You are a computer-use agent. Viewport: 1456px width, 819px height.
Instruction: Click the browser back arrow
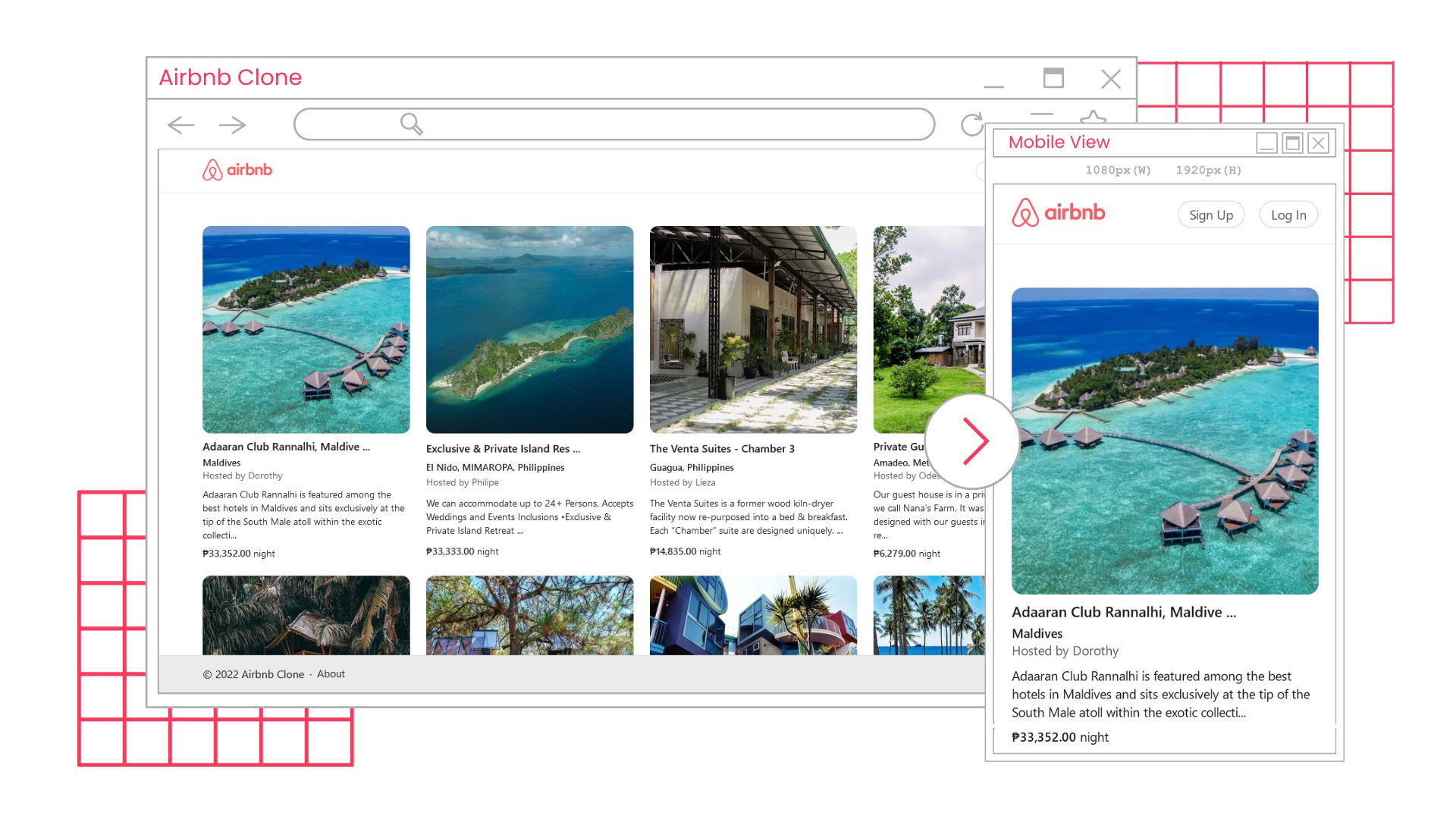coord(180,124)
